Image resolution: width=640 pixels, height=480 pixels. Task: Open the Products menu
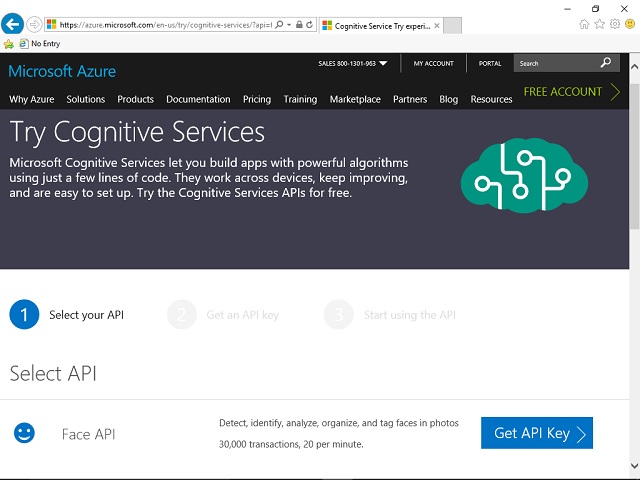click(x=136, y=99)
